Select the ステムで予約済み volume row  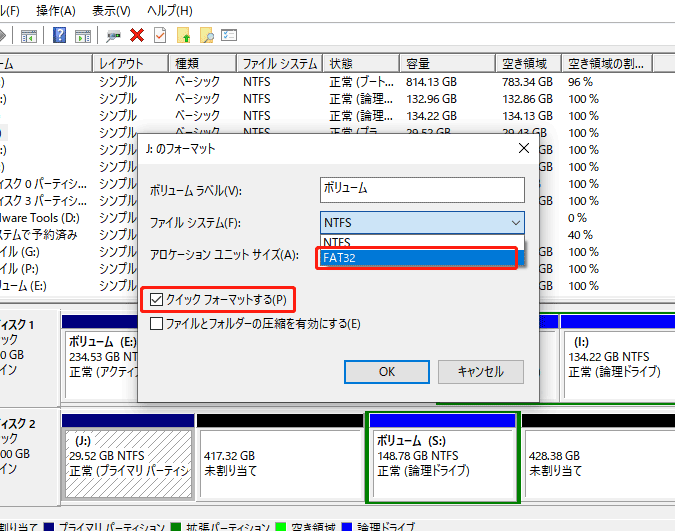[x=39, y=235]
